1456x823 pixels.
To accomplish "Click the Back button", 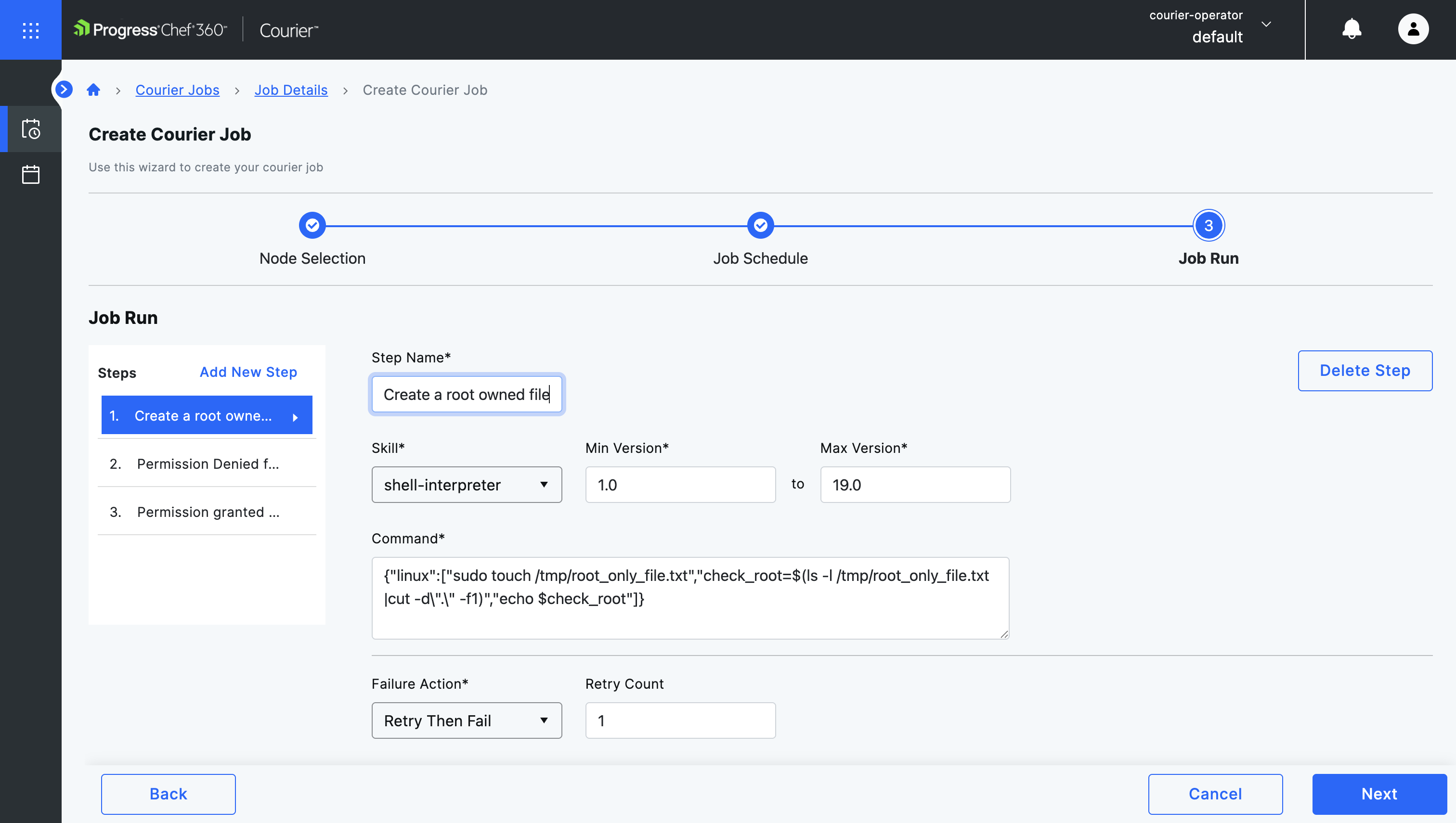I will (x=169, y=794).
